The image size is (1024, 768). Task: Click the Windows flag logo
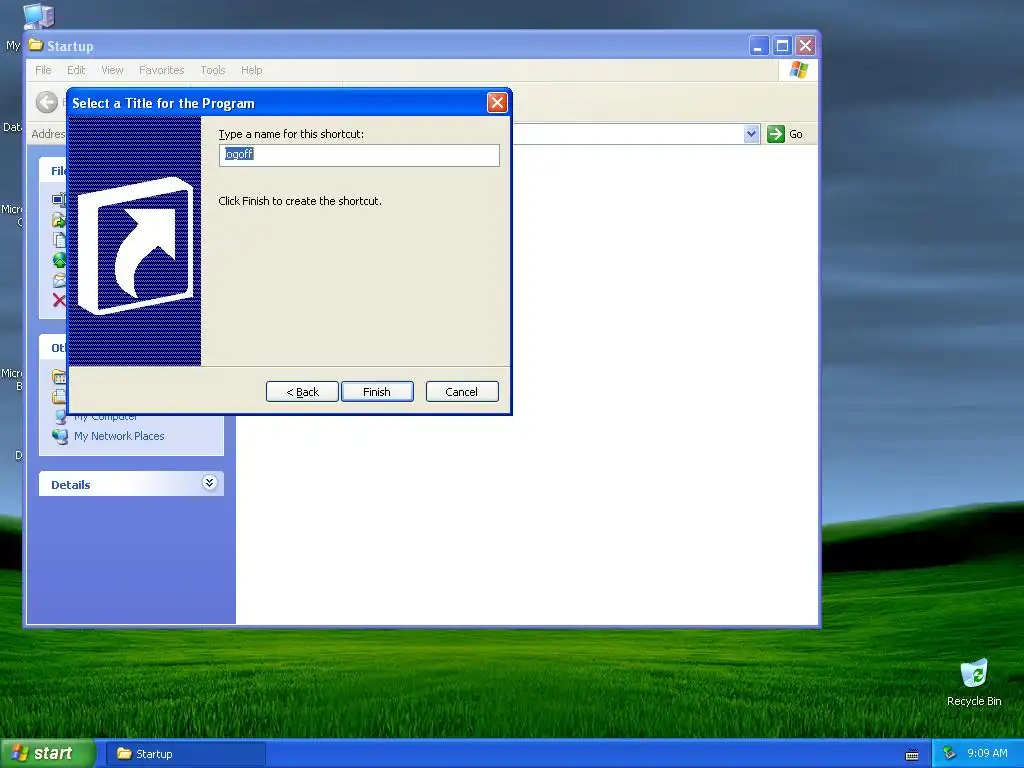[798, 70]
